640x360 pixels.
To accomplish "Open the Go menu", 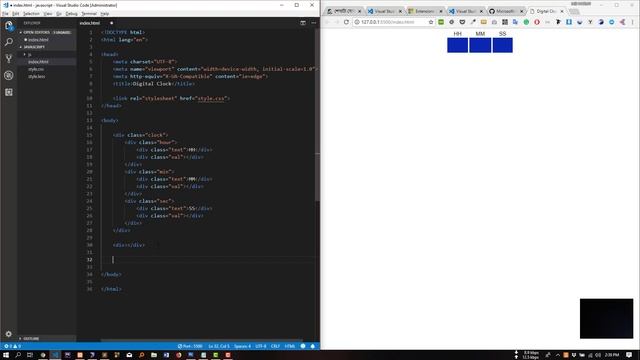I will click(59, 13).
